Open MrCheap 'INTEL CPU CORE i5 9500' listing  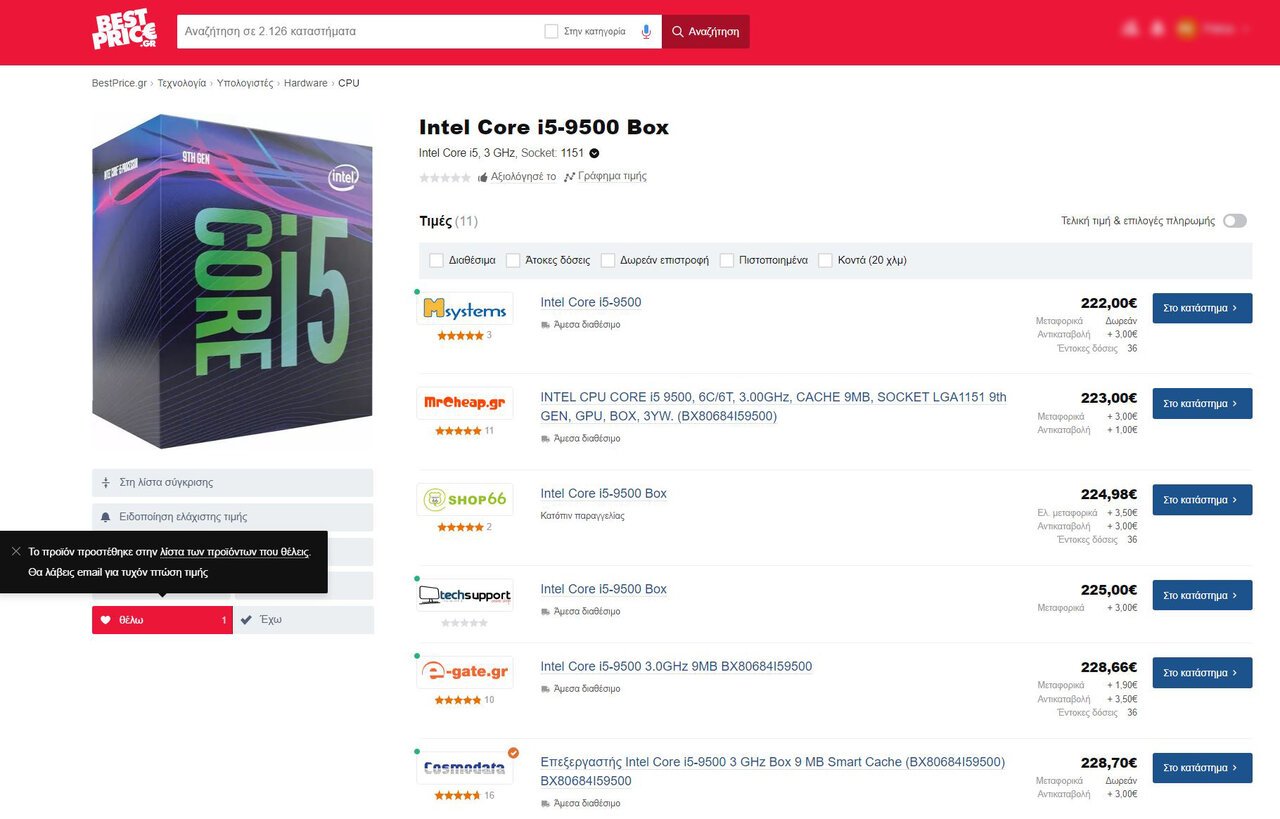[x=774, y=407]
